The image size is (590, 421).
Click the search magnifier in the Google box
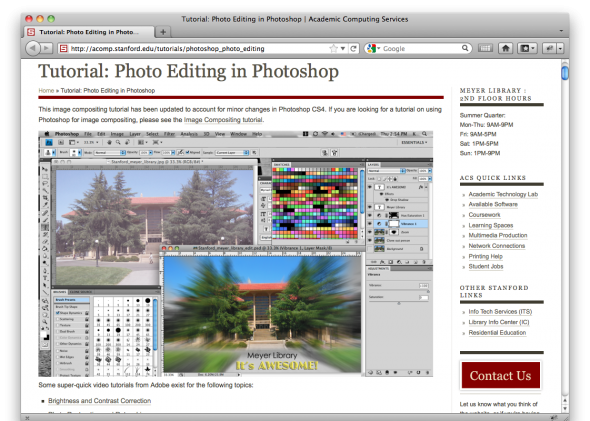pos(465,48)
